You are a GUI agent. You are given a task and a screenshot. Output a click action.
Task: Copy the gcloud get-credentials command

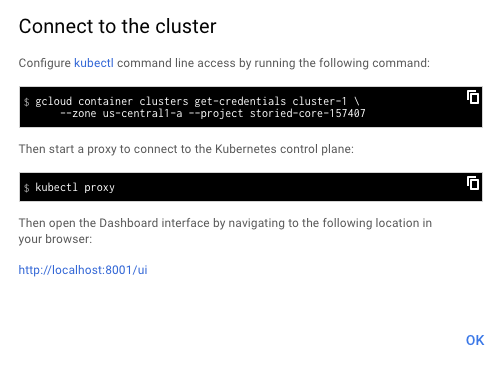click(x=473, y=97)
